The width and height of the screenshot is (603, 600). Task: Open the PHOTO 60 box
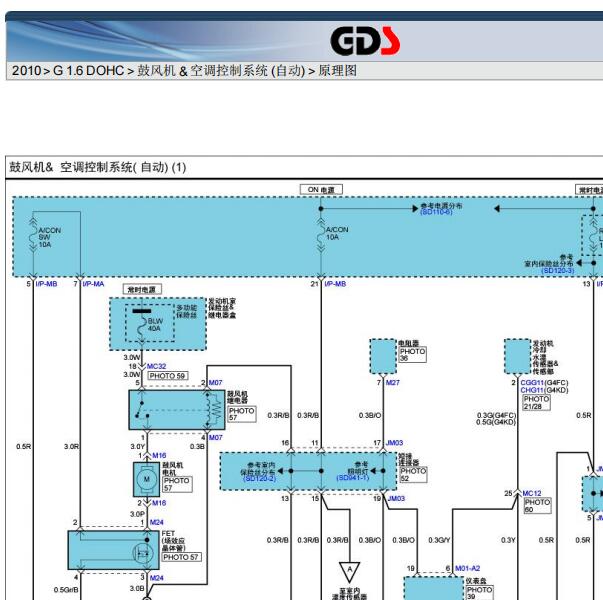click(537, 506)
